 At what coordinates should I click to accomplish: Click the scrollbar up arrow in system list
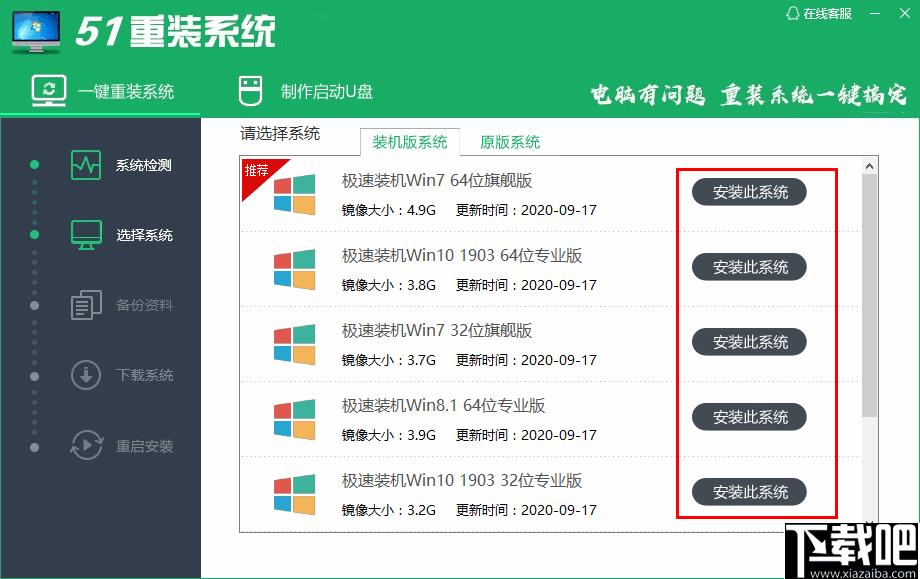tap(870, 166)
